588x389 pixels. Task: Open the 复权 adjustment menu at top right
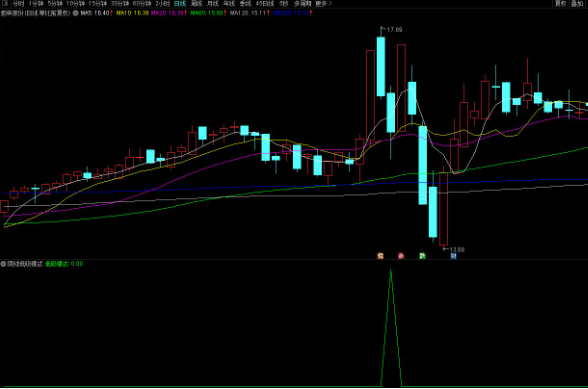point(560,4)
